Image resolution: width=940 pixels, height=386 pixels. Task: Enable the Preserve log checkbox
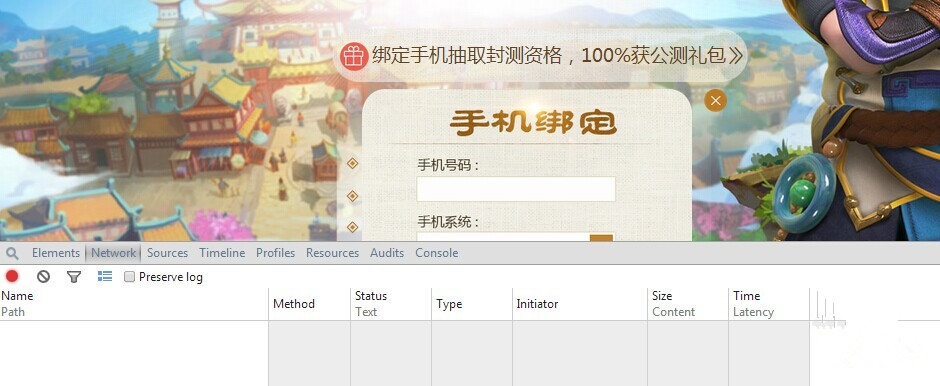129,277
